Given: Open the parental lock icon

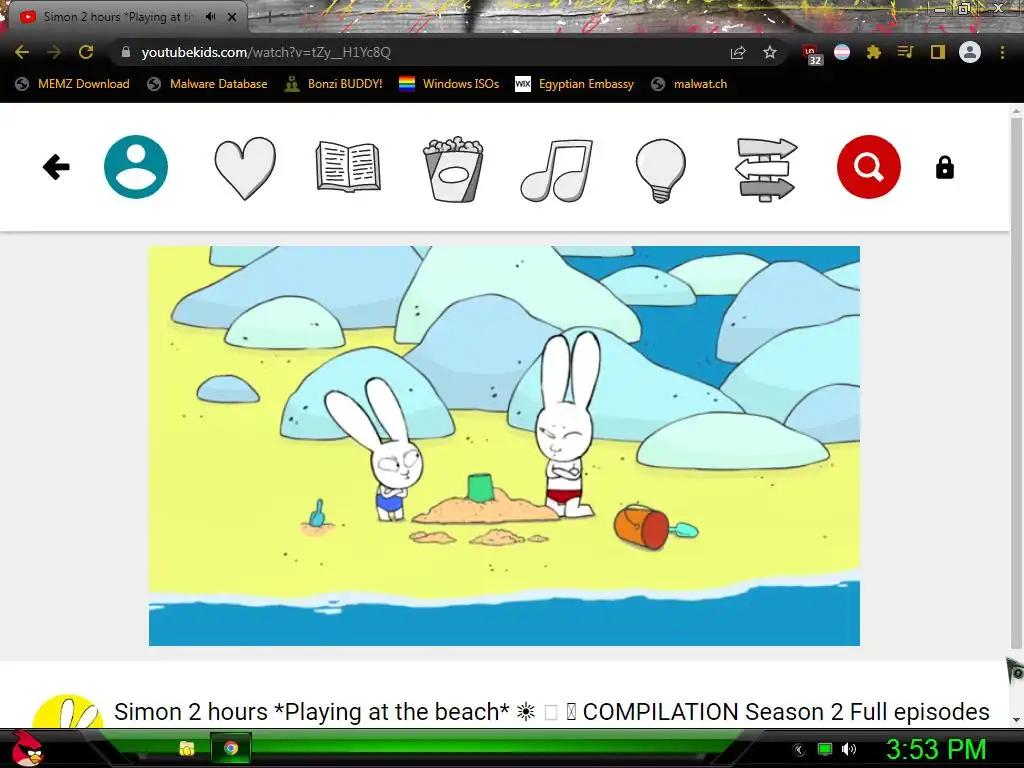Looking at the screenshot, I should click(x=944, y=168).
